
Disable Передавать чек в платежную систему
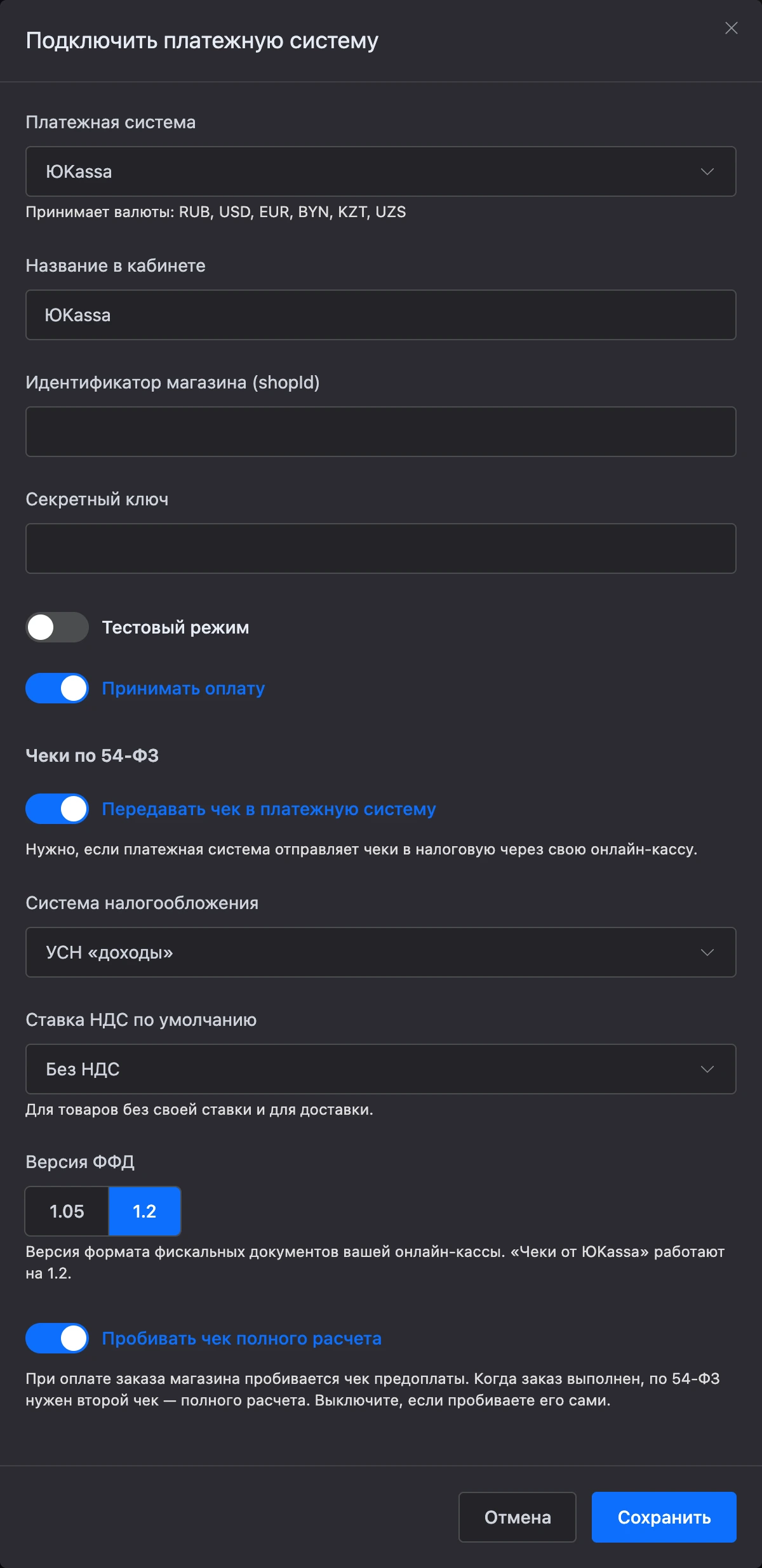[57, 809]
